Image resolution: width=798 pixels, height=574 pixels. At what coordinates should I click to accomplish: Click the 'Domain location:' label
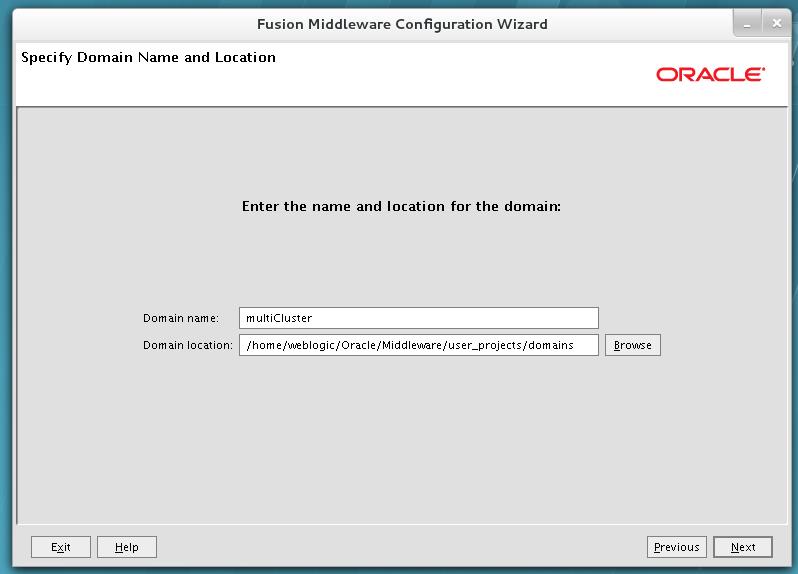(x=187, y=345)
